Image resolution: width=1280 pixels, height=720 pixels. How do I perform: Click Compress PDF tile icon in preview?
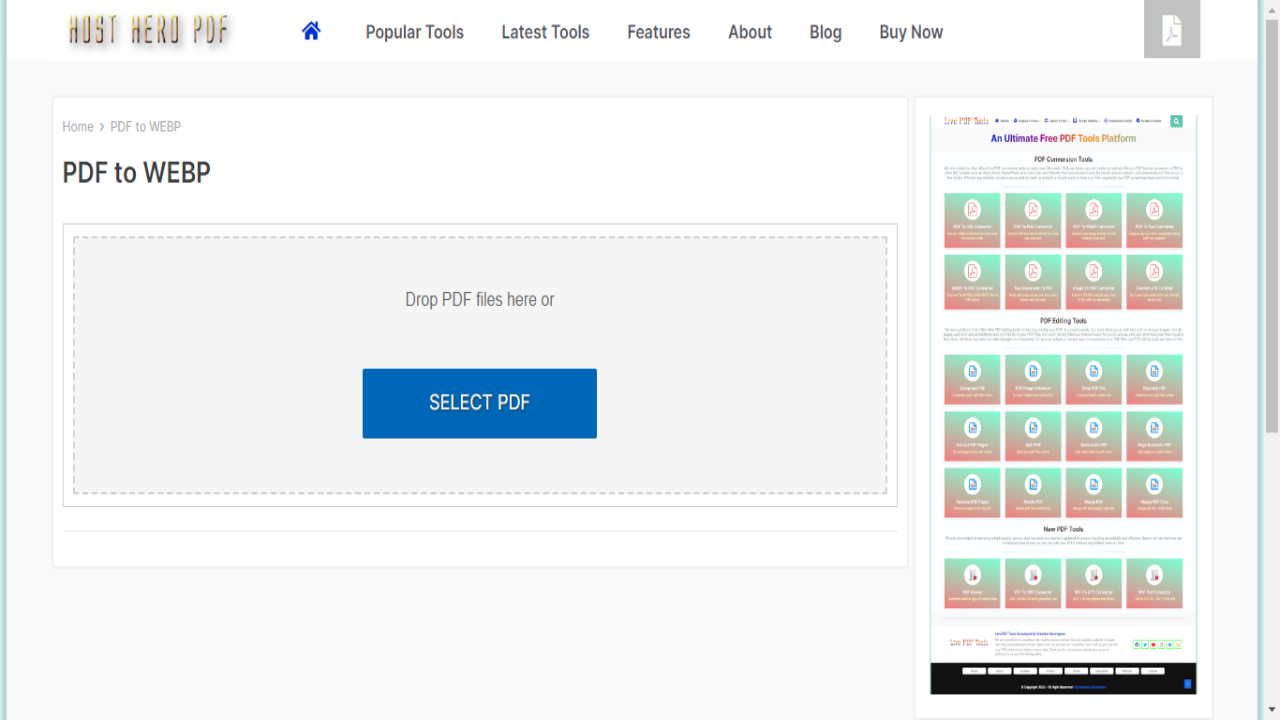pos(972,372)
